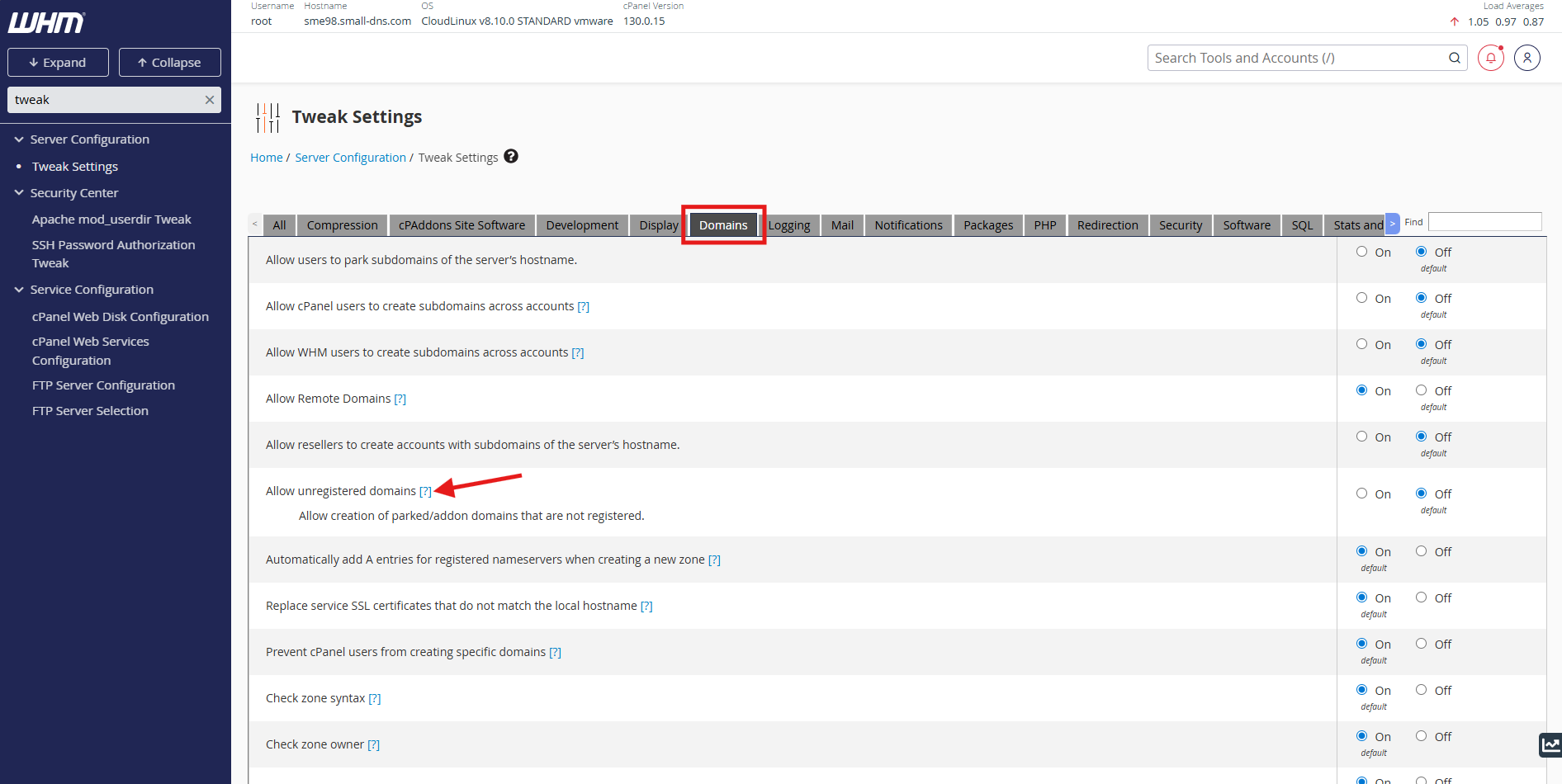Collapse the Security Center section
This screenshot has width=1562, height=784.
click(19, 193)
